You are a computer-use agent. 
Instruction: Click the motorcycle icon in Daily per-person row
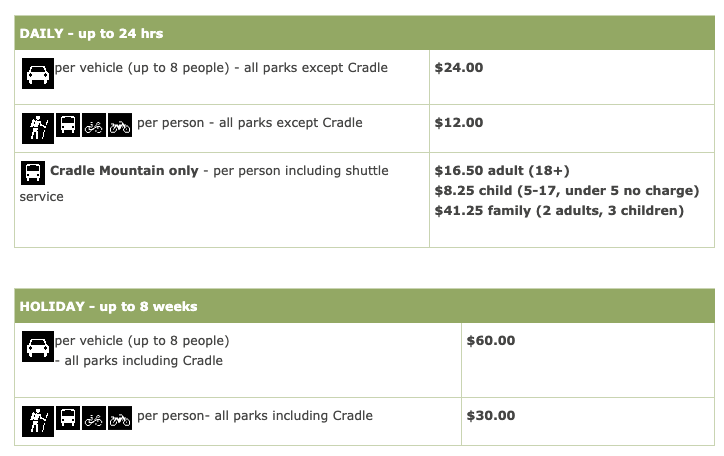[x=120, y=125]
